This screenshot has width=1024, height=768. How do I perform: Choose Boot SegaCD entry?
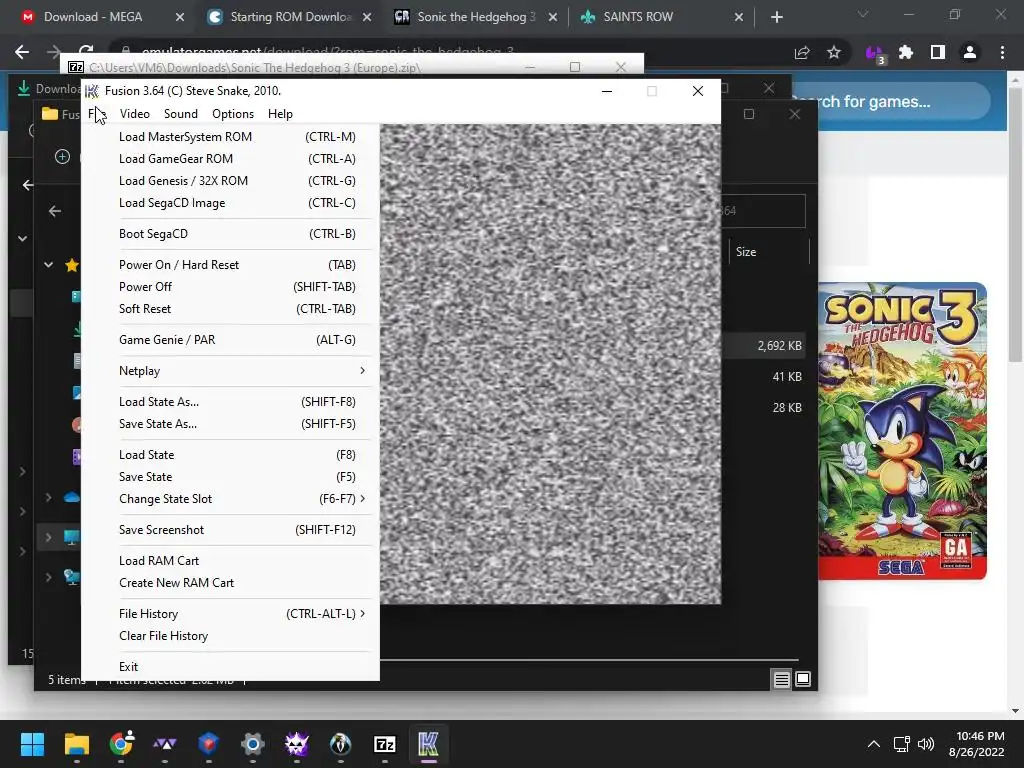231,234
